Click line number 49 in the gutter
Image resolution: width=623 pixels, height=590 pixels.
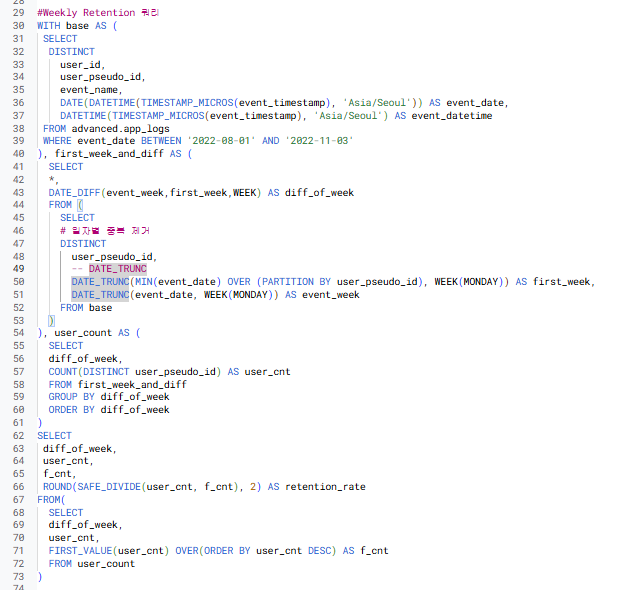pyautogui.click(x=18, y=269)
